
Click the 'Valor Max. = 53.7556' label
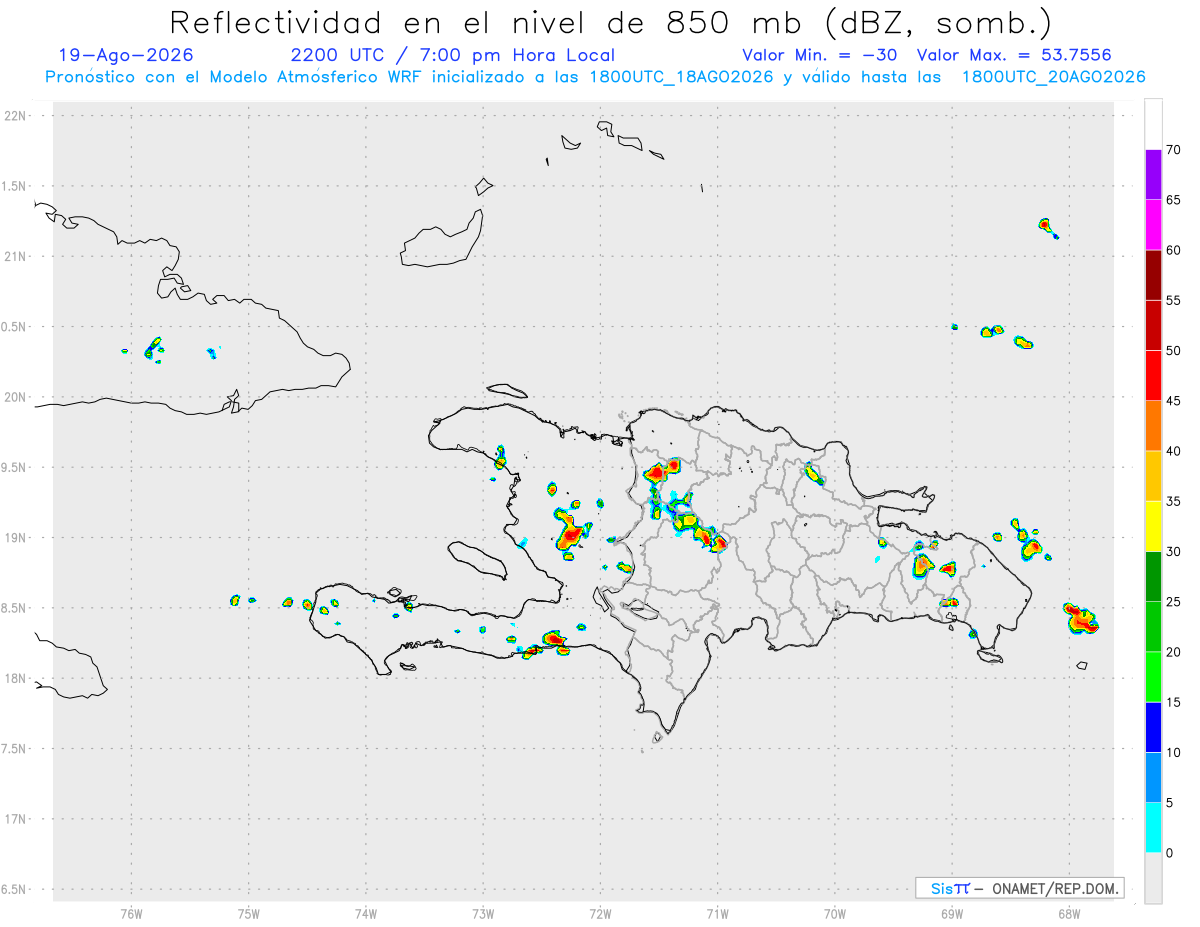coord(1014,55)
